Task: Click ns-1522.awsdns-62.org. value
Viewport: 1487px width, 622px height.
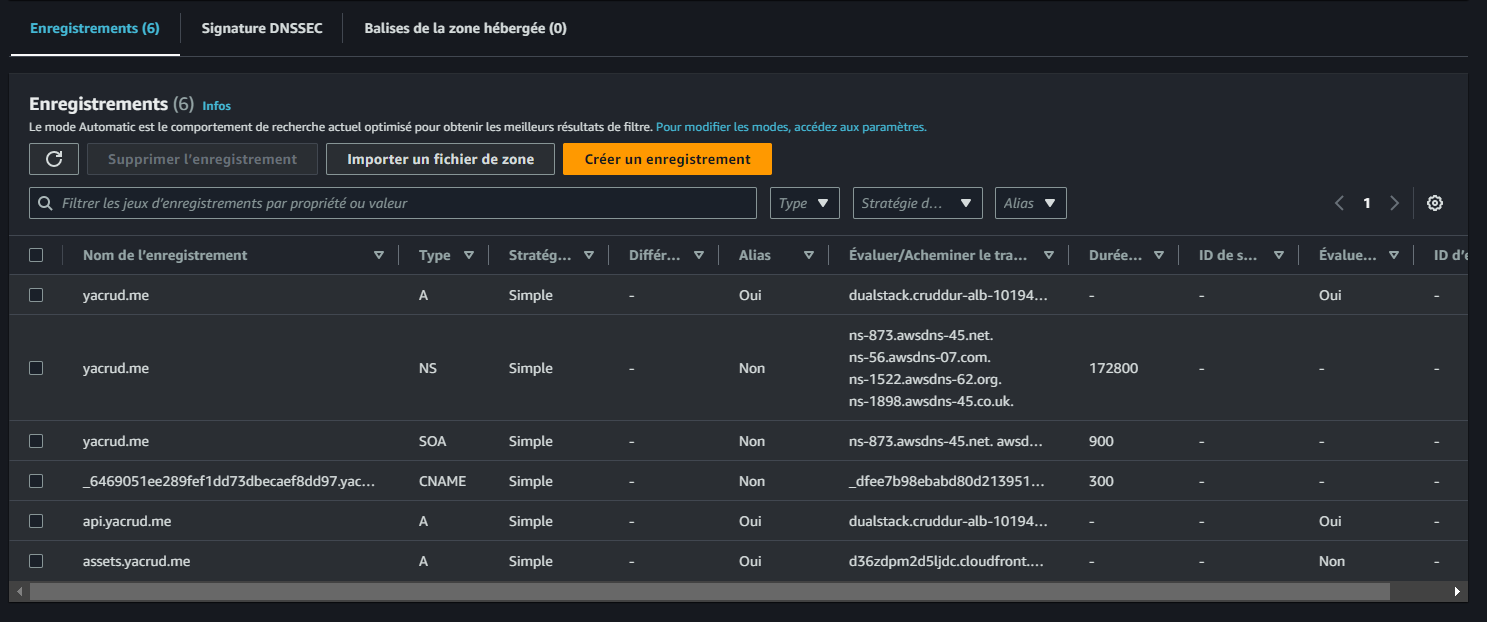Action: pyautogui.click(x=925, y=379)
